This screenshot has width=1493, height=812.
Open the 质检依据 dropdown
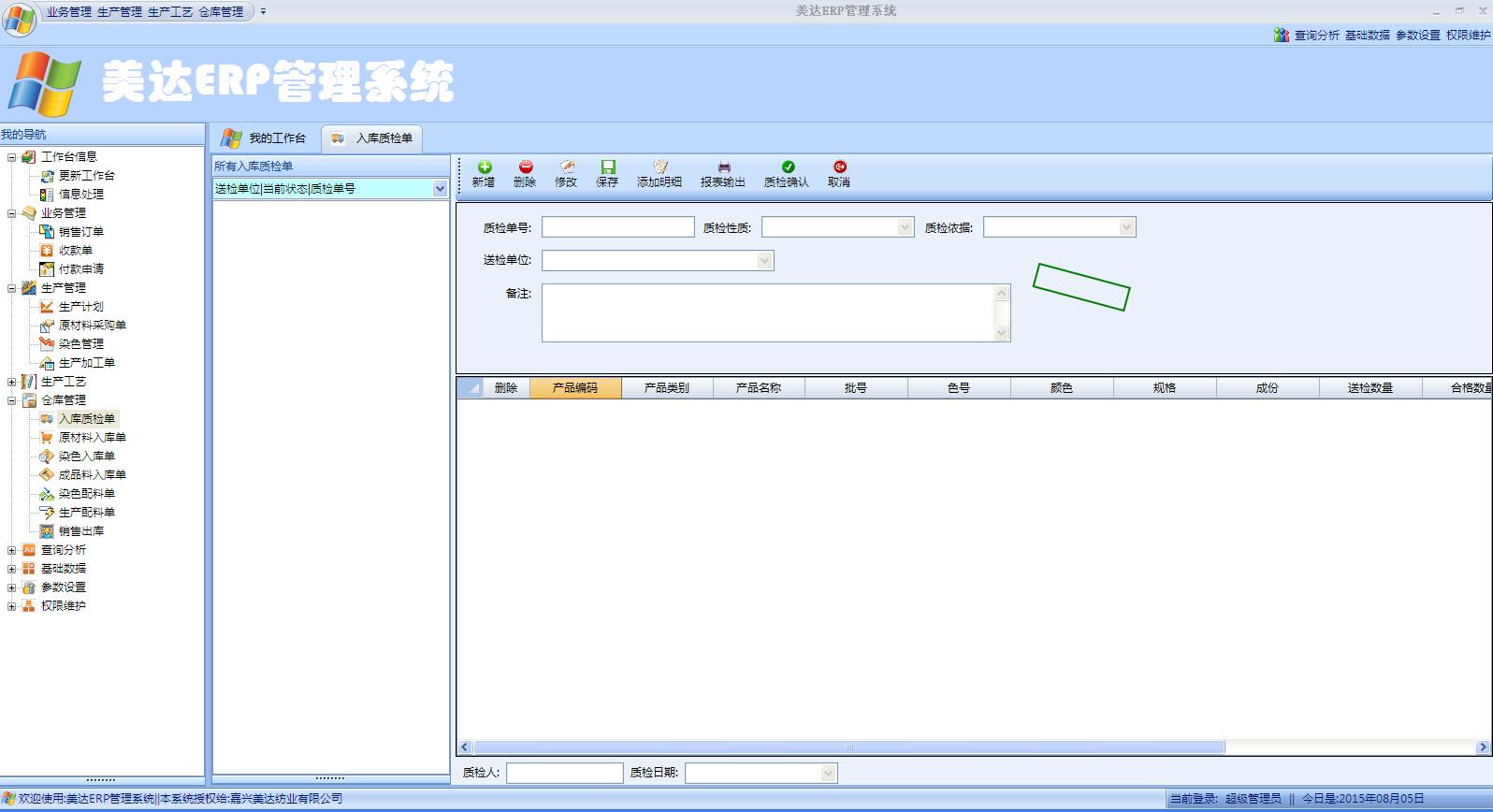(x=1126, y=227)
